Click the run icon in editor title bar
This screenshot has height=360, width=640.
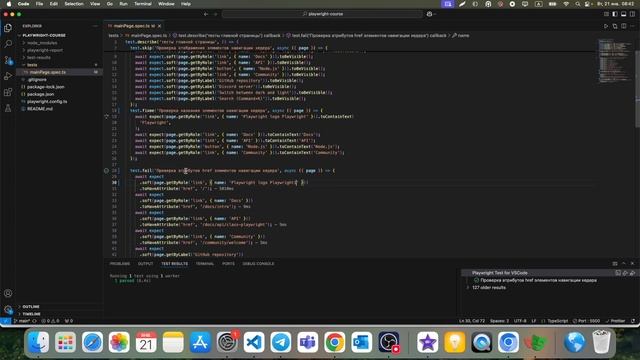coord(606,26)
